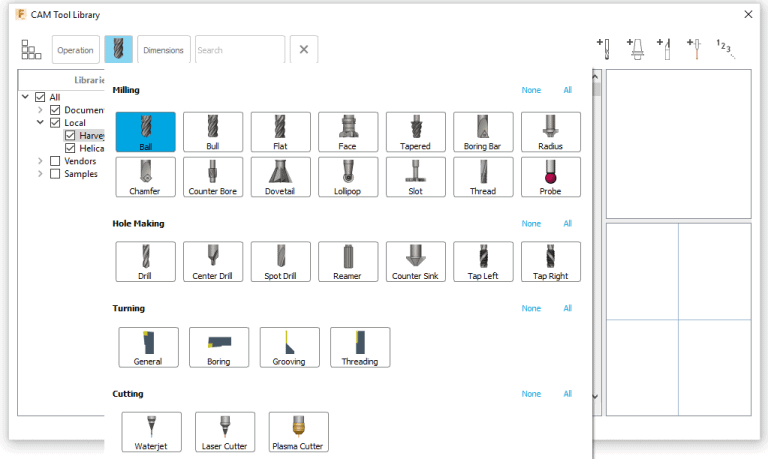The width and height of the screenshot is (768, 459).
Task: Select the Plasma Cutter tool type
Action: pos(299,432)
